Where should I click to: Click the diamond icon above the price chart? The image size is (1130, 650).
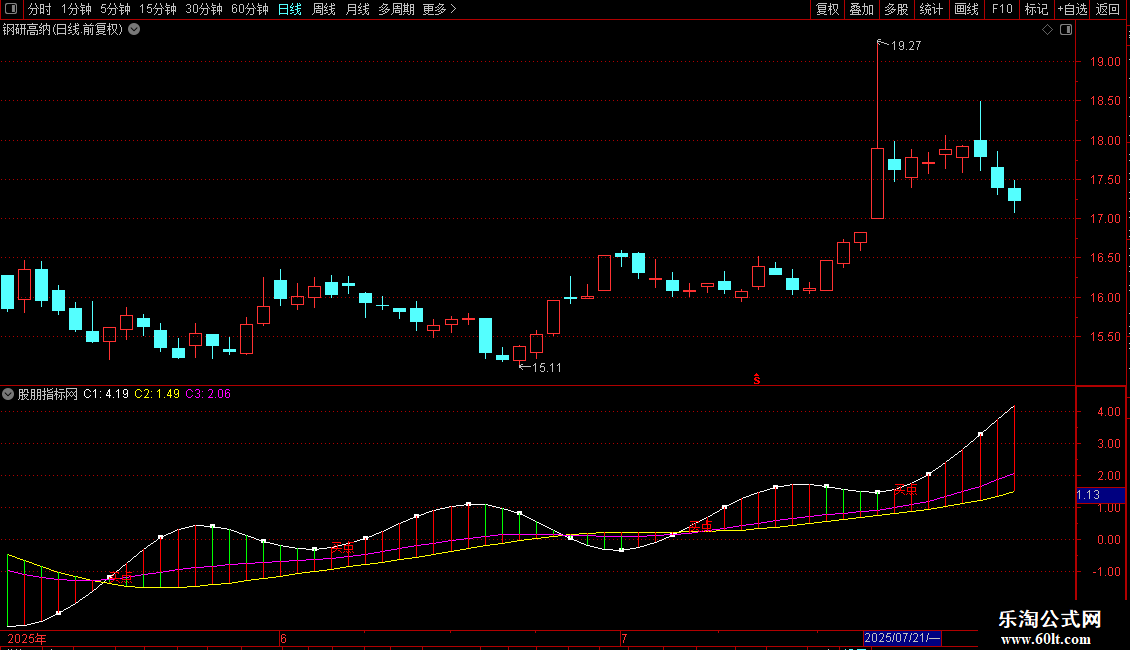(x=1048, y=30)
